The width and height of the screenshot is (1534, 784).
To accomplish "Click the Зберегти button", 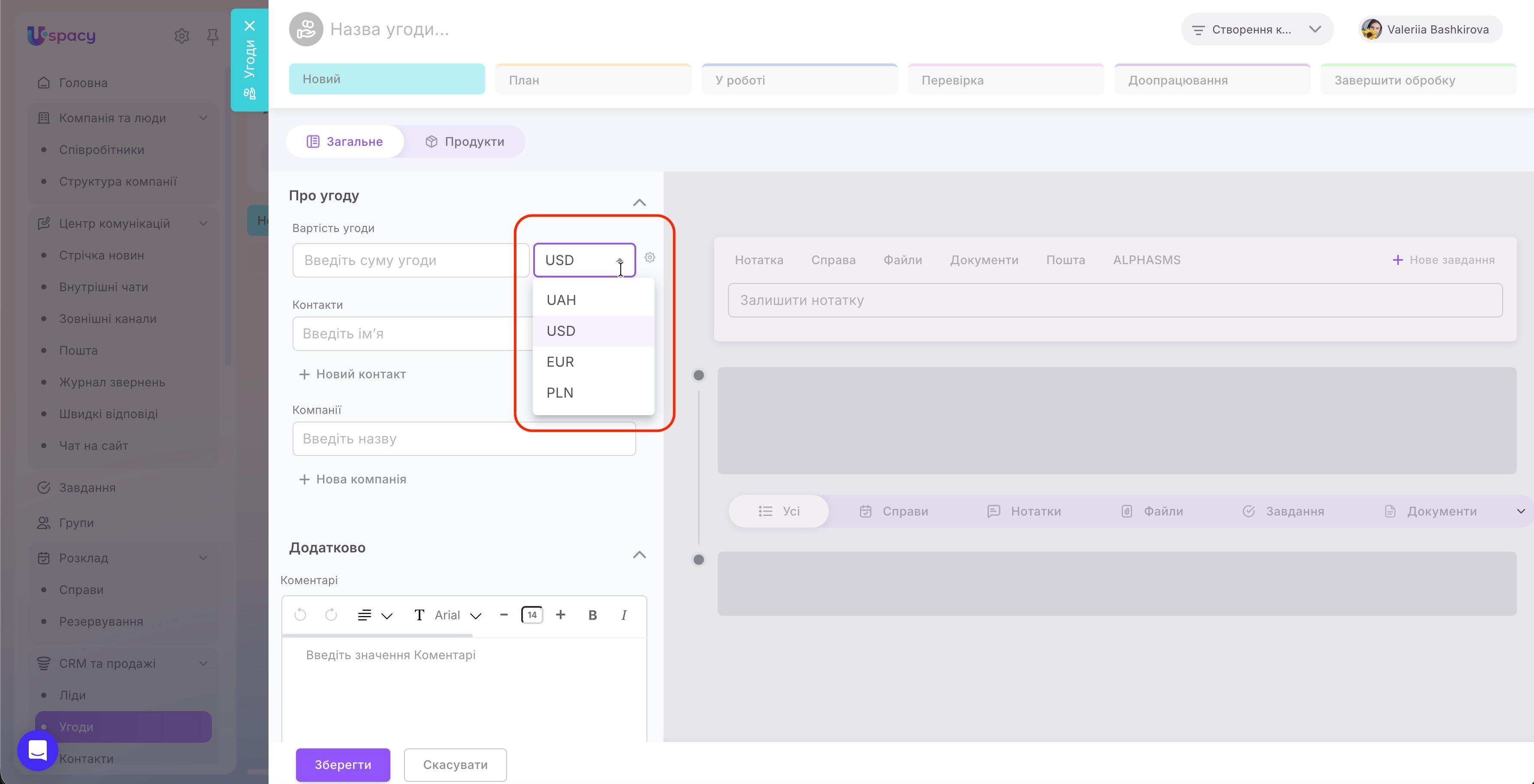I will pyautogui.click(x=343, y=764).
